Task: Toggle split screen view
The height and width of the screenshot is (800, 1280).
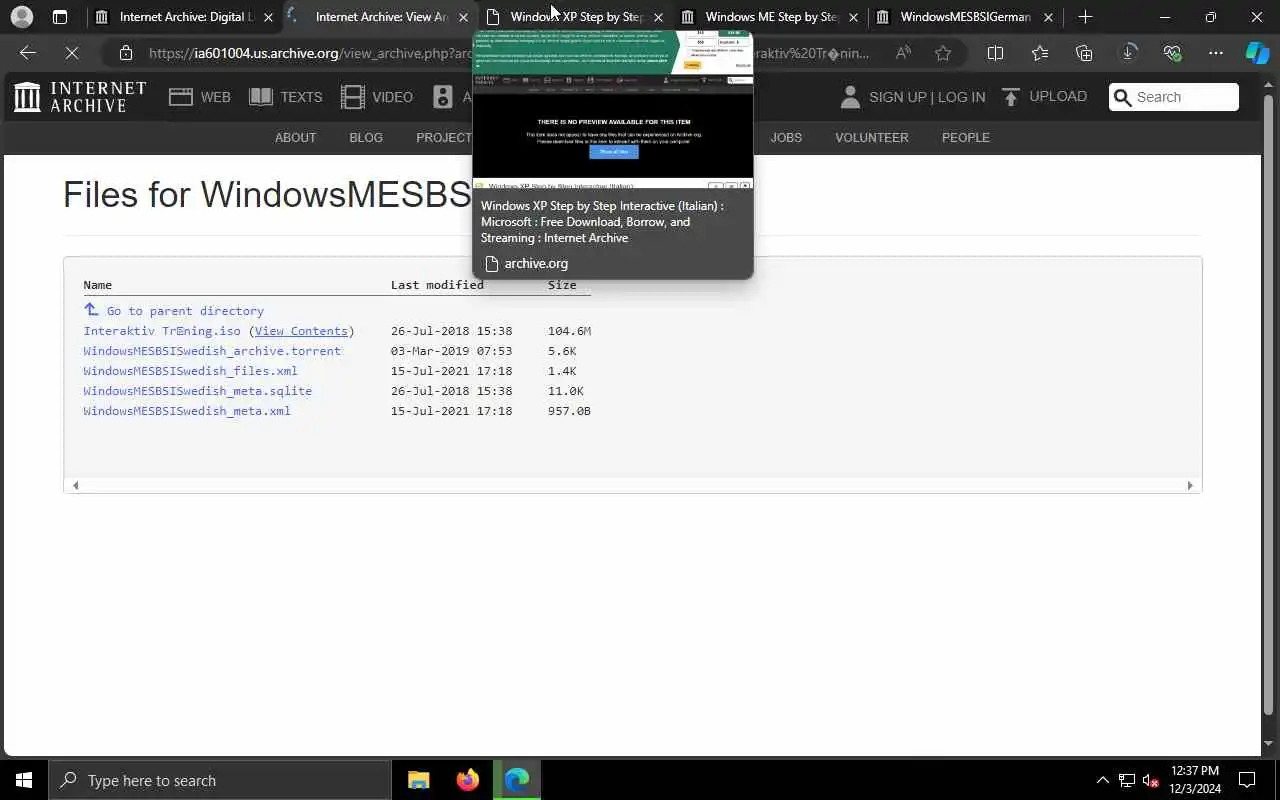Action: [995, 53]
